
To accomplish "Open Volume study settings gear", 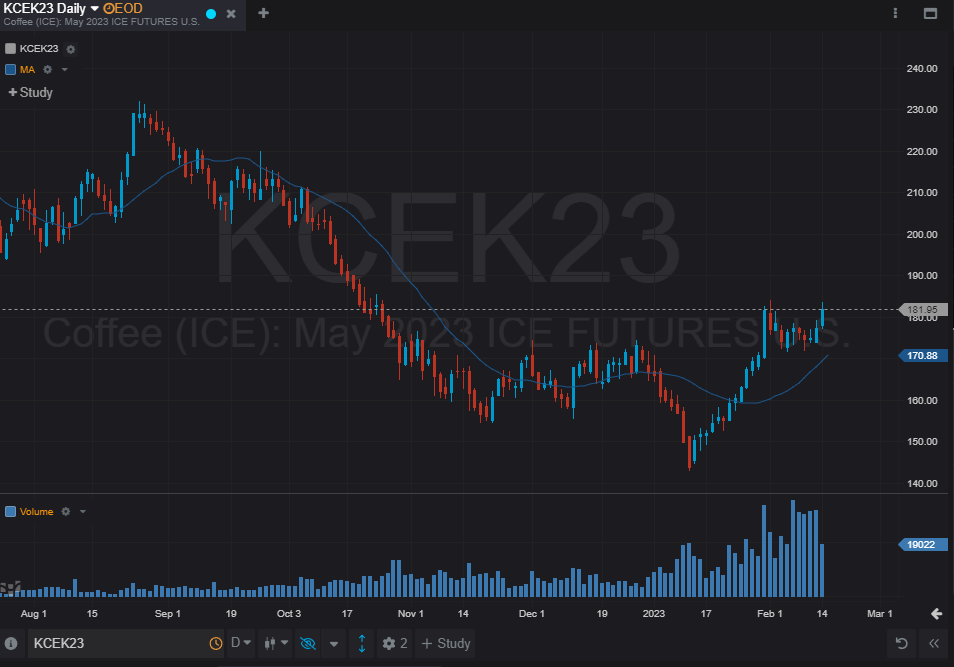I will (66, 512).
